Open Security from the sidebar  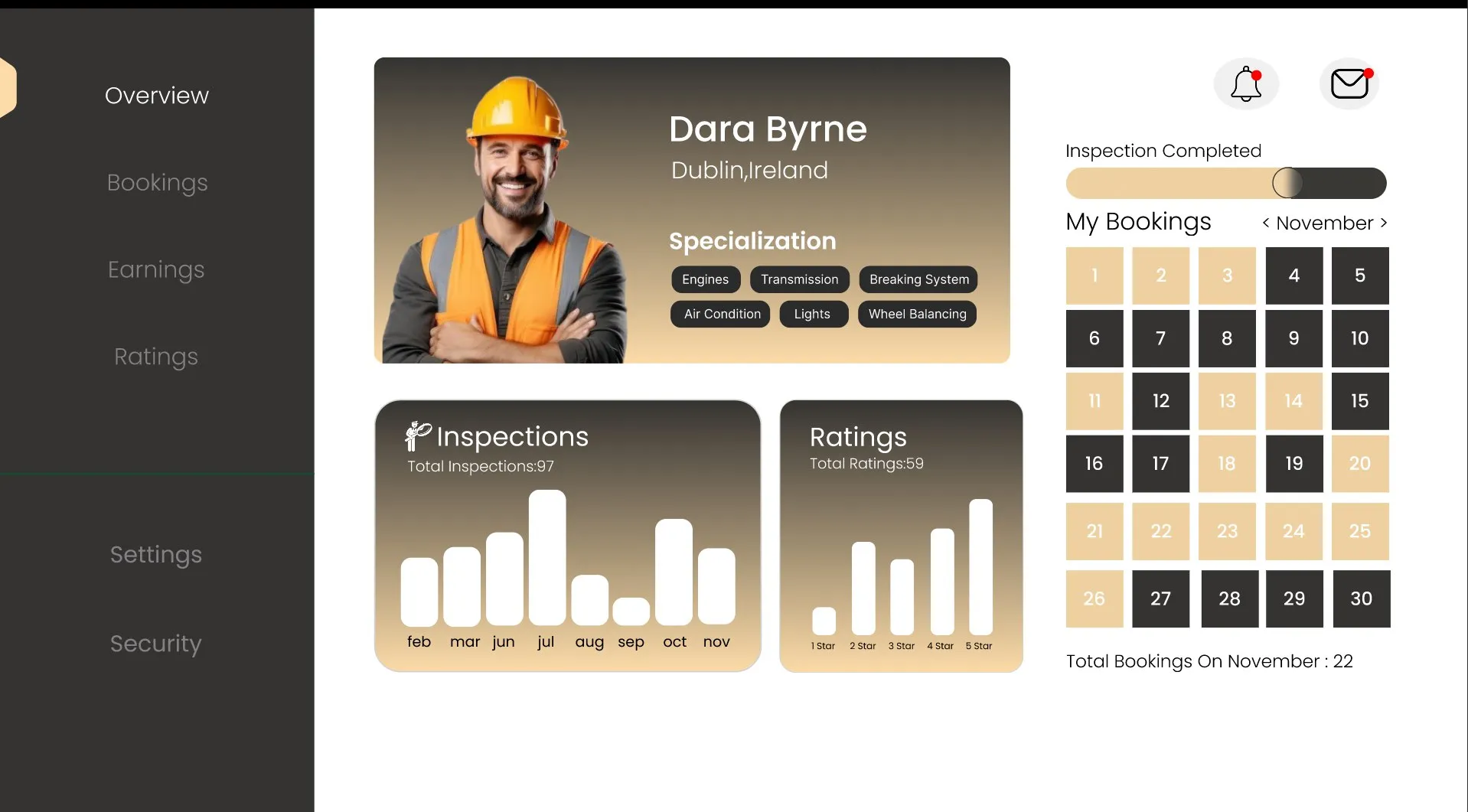tap(156, 644)
